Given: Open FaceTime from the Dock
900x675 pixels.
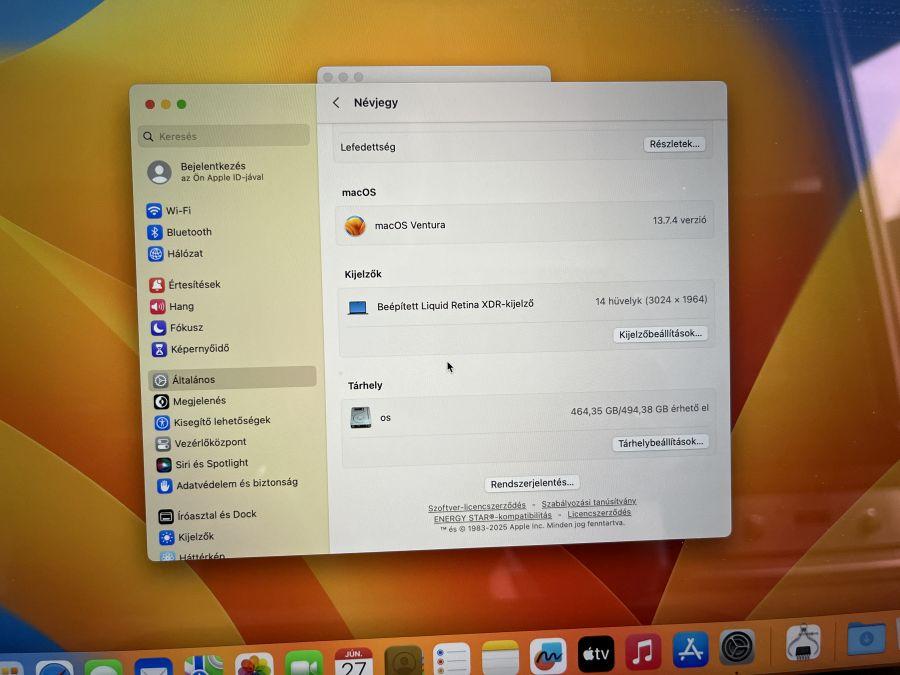Looking at the screenshot, I should (304, 664).
